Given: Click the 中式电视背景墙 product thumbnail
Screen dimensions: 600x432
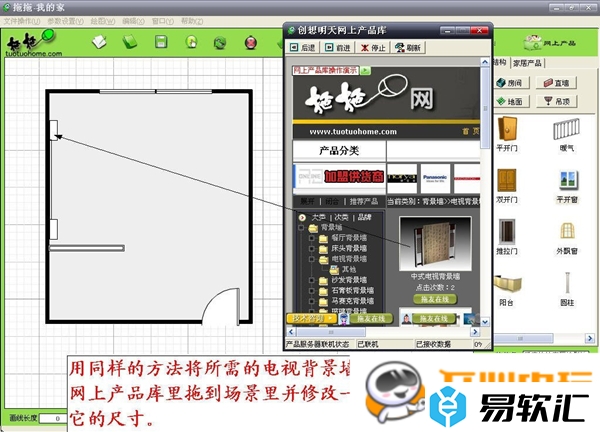Looking at the screenshot, I should point(435,244).
